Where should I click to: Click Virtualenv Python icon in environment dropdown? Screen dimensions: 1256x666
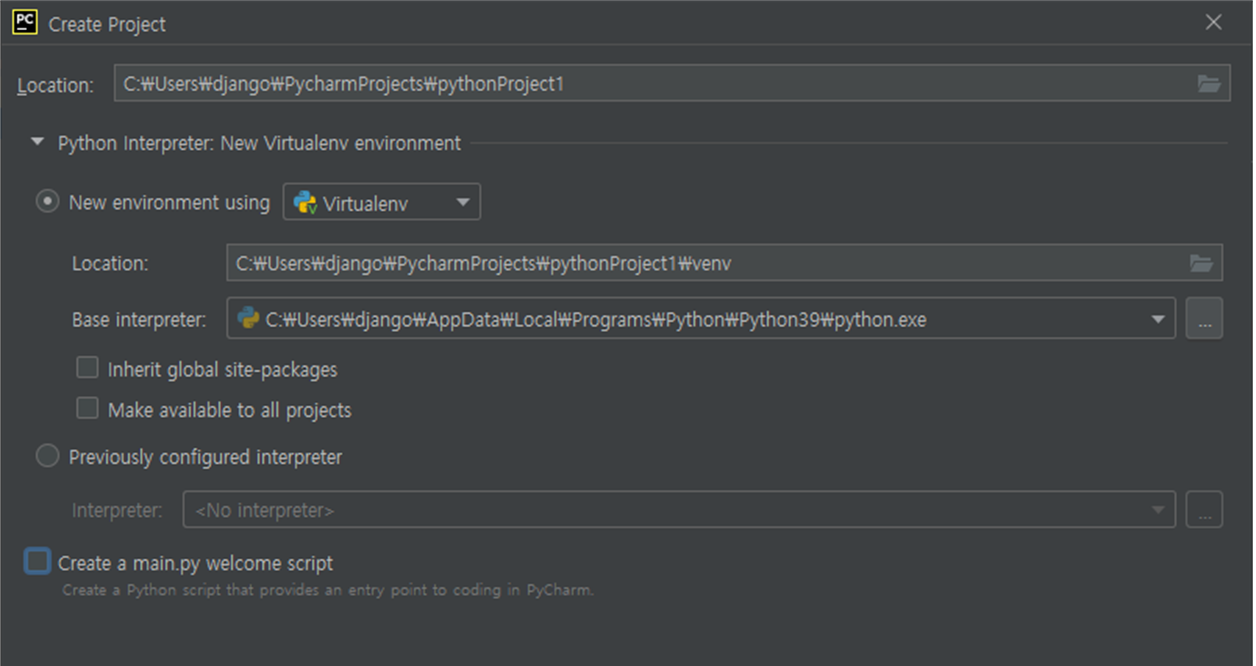tap(305, 202)
